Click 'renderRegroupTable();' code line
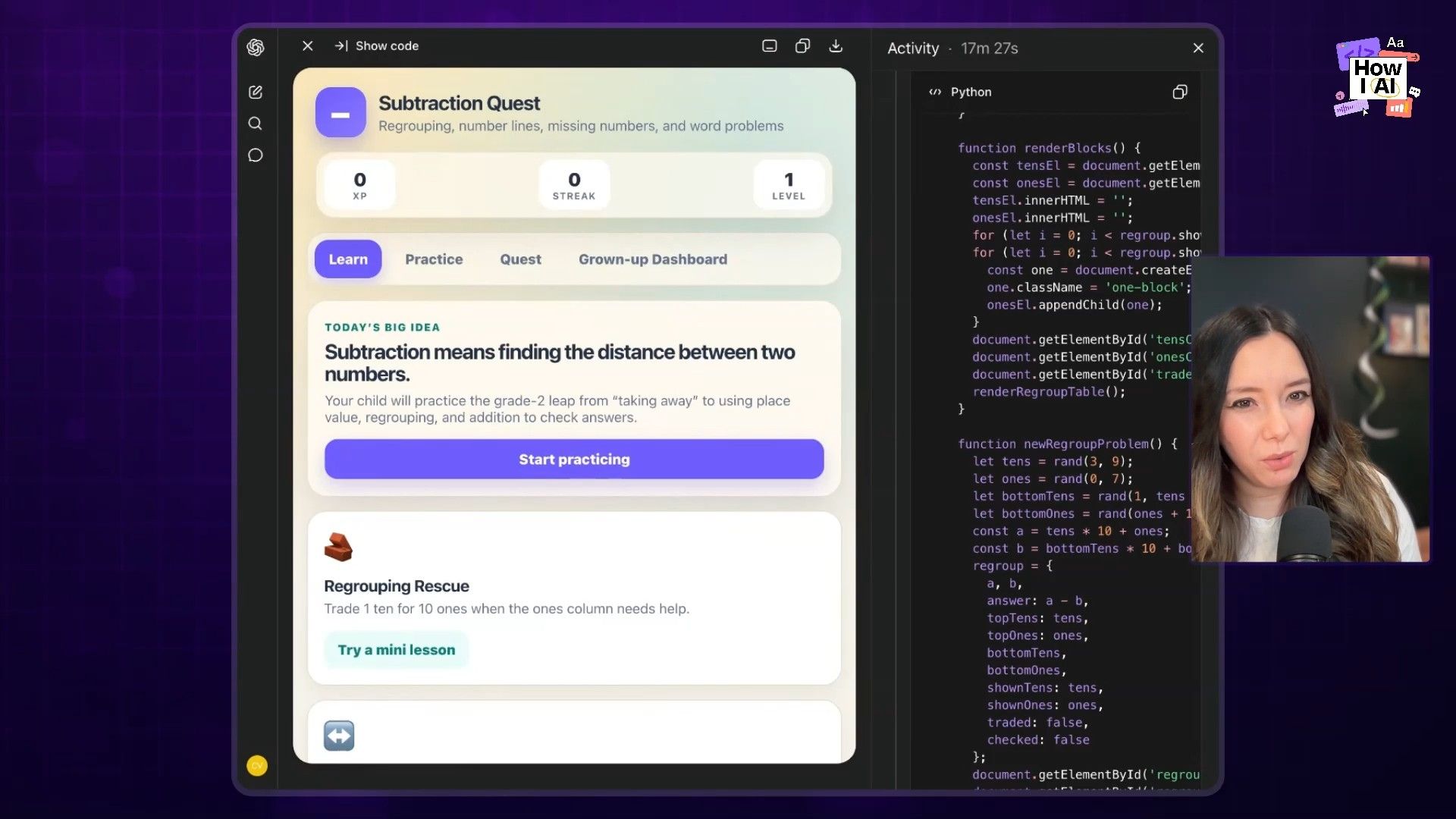Screen dimensions: 1456x819 point(1049,392)
